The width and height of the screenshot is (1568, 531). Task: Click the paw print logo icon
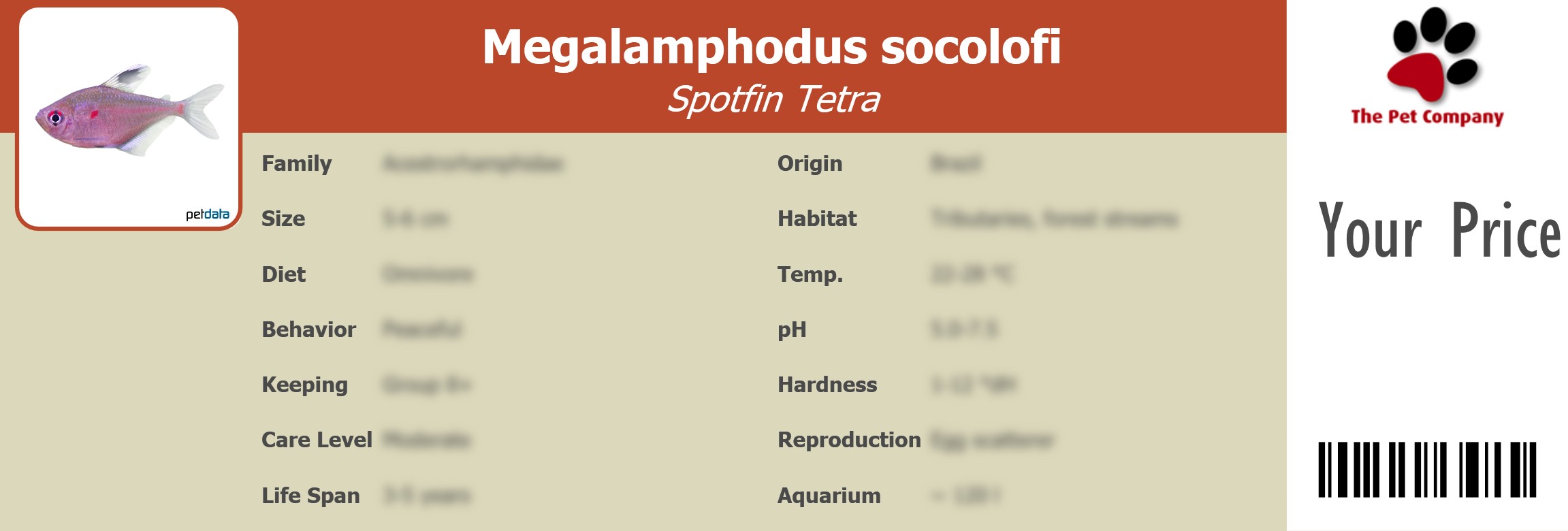coord(1433,54)
